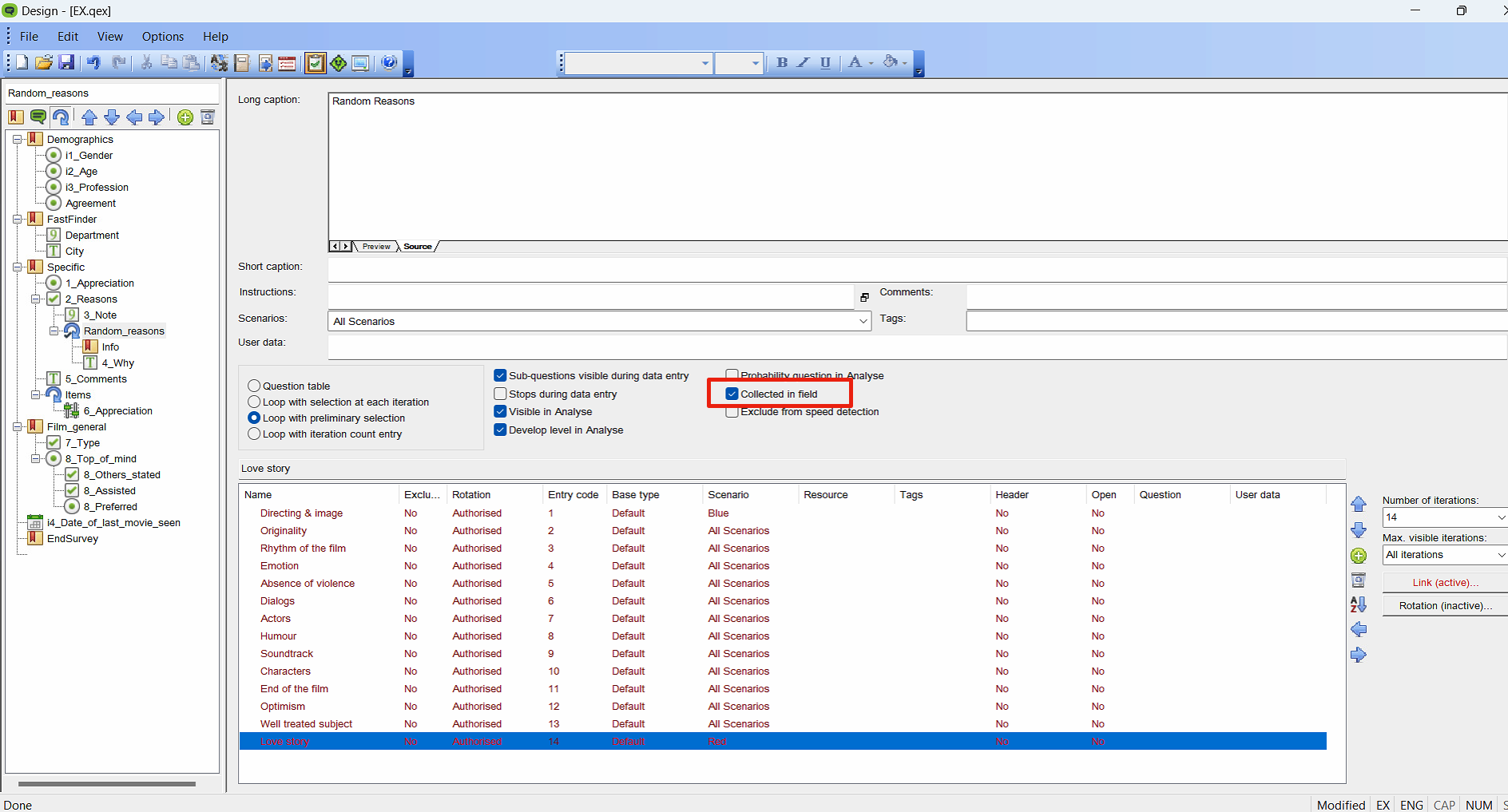The image size is (1508, 812).
Task: Collapse the FastFinder chapter node
Action: click(x=17, y=219)
